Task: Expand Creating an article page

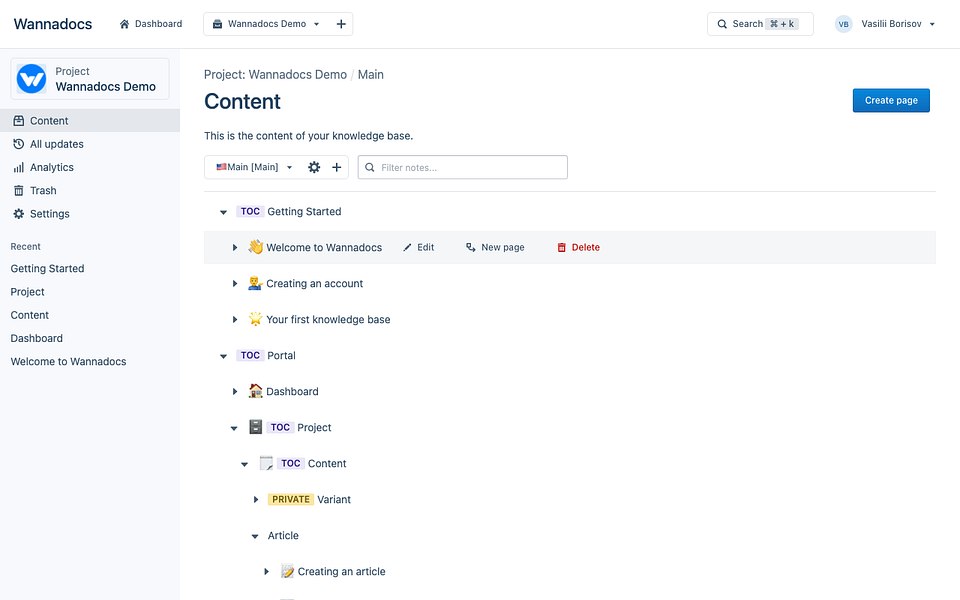Action: (x=266, y=572)
